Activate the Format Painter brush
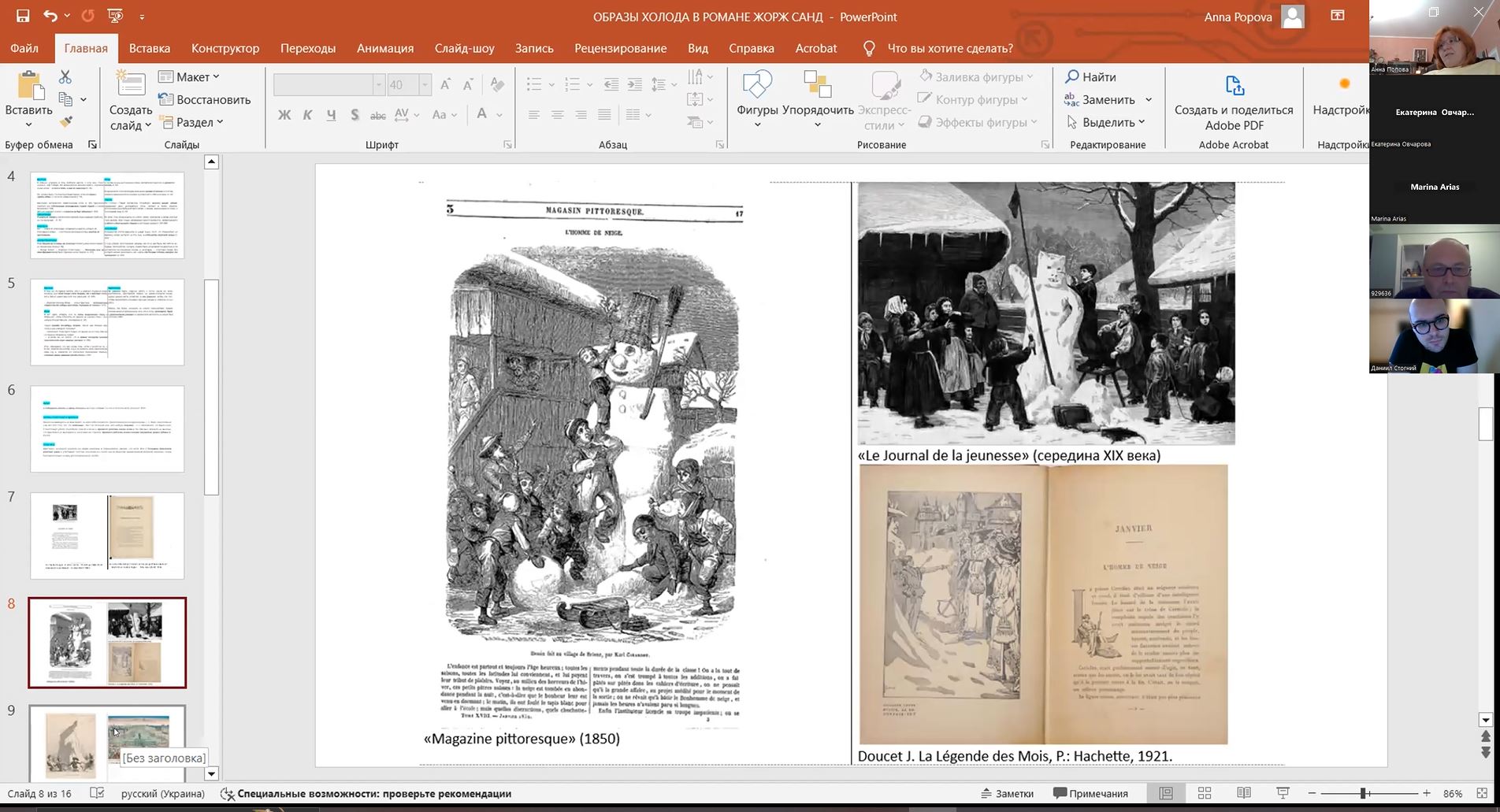1500x812 pixels. tap(65, 122)
